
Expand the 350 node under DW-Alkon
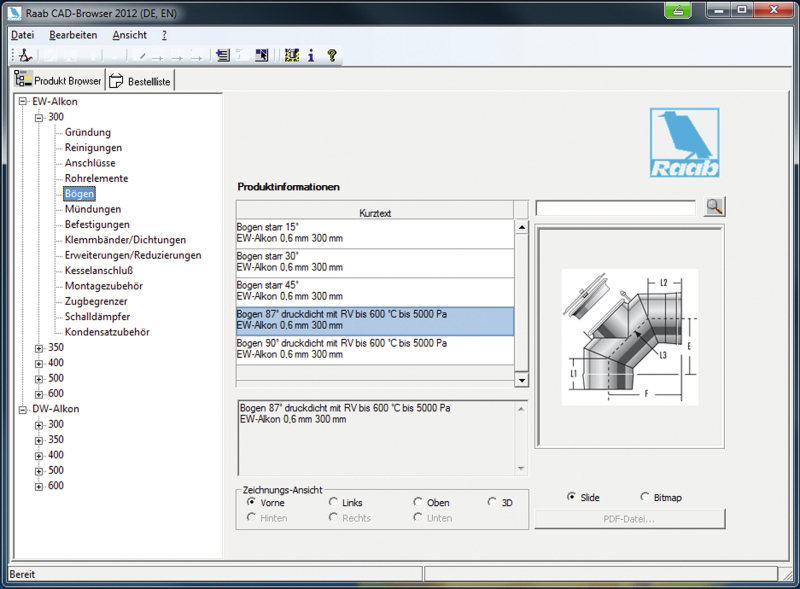coord(39,440)
